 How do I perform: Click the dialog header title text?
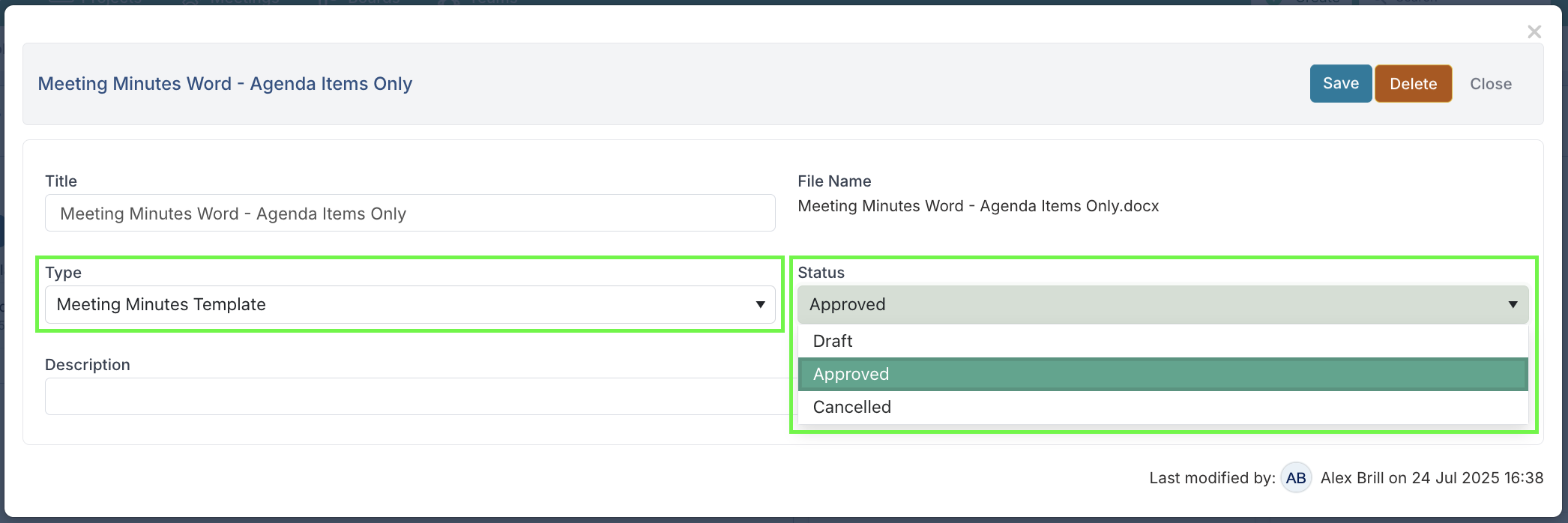(225, 84)
